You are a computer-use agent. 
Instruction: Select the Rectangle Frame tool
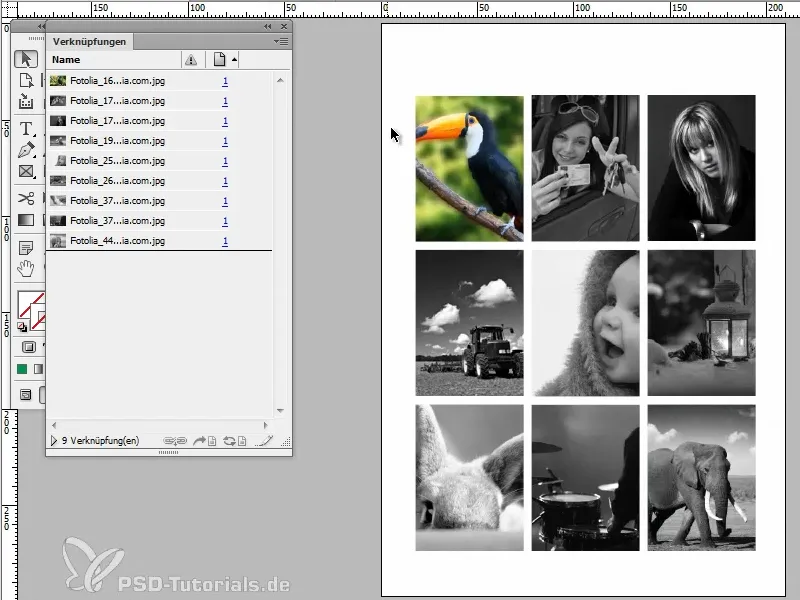[26, 171]
